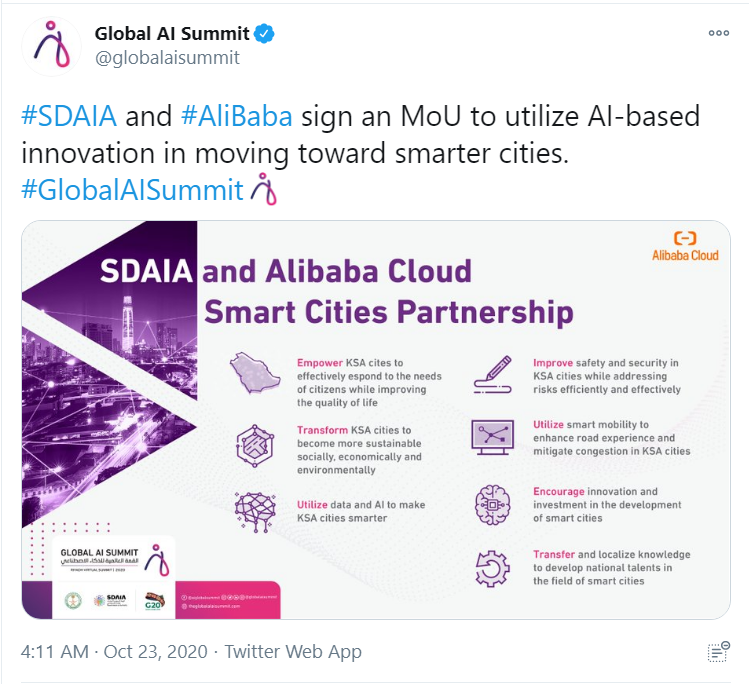The width and height of the screenshot is (750, 684).
Task: Click the brain chip icon
Action: (493, 505)
